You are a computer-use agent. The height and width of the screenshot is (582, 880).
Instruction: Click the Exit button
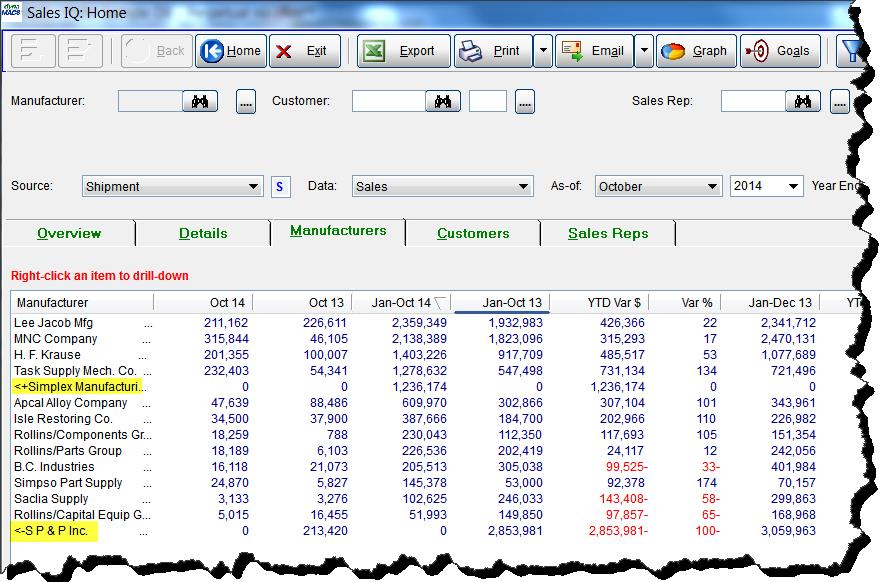(x=305, y=51)
